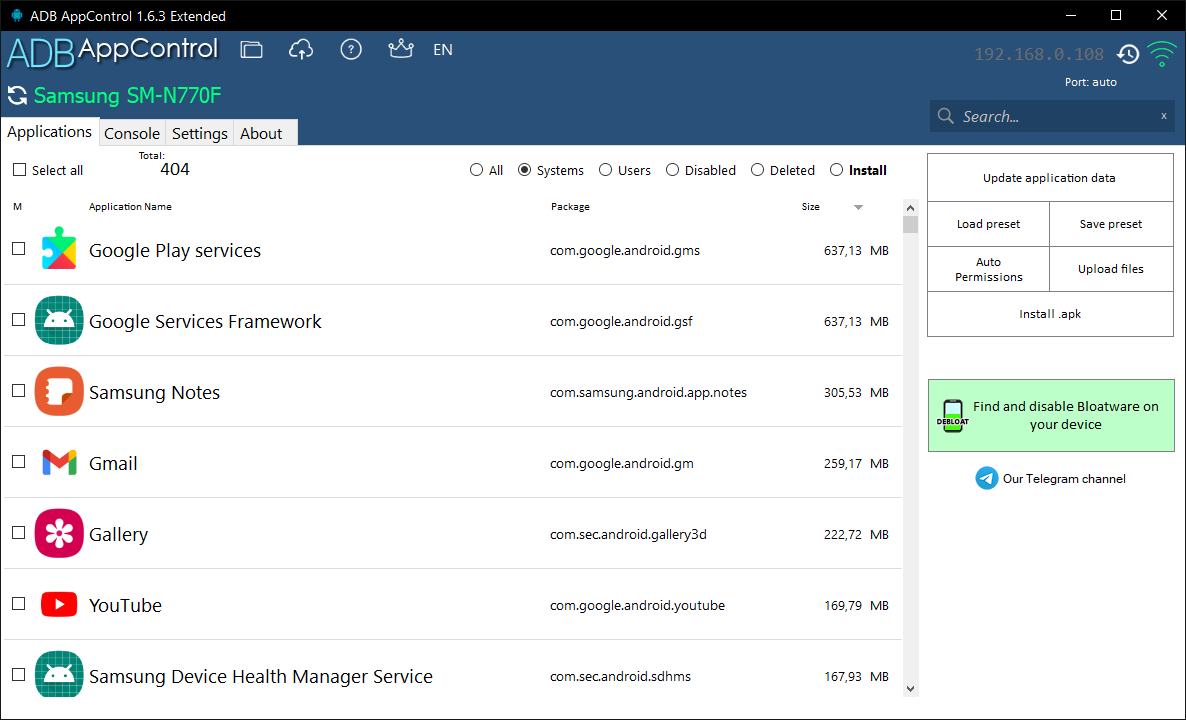The height and width of the screenshot is (720, 1186).
Task: Click Samsung Device Health Manager Service icon
Action: 59,674
